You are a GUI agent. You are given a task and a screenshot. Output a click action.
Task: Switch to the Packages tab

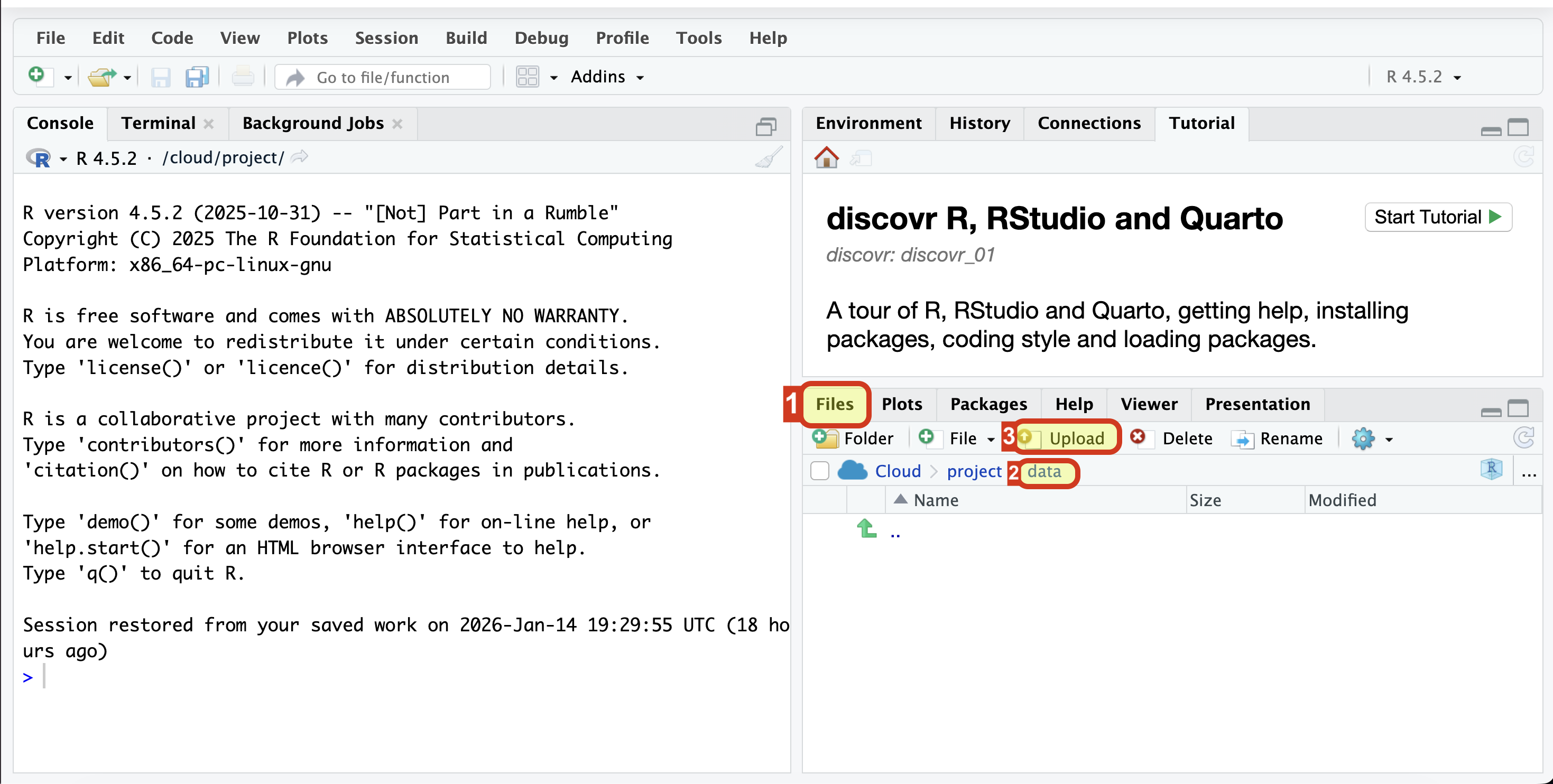[x=988, y=404]
